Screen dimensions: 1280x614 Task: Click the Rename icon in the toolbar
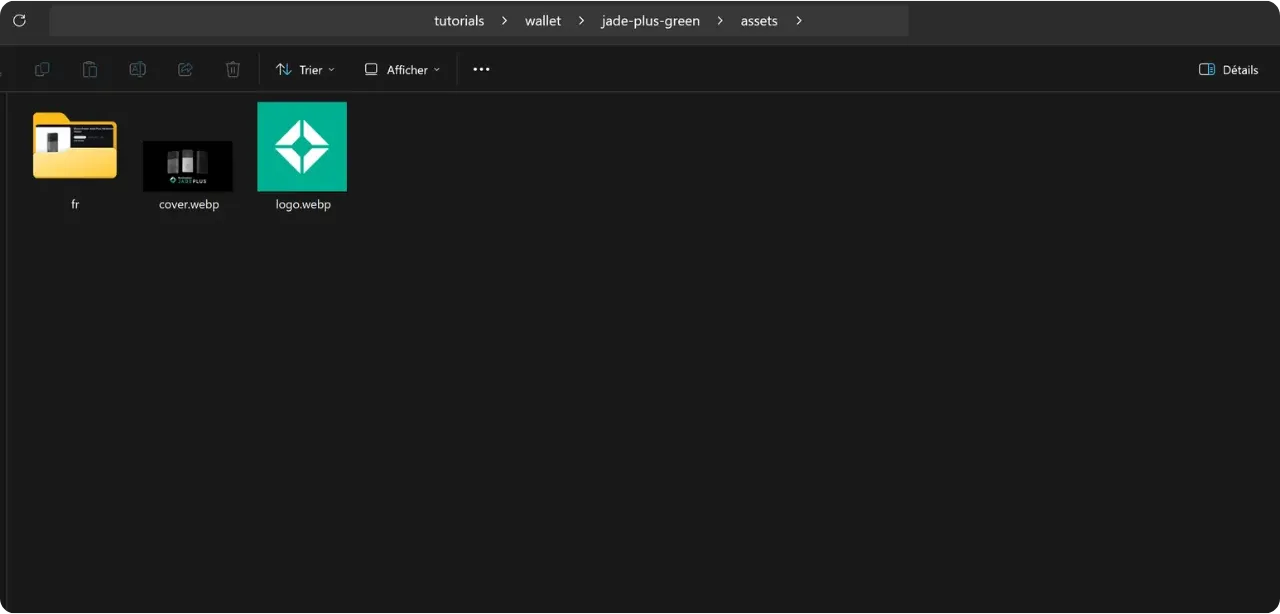(x=138, y=70)
